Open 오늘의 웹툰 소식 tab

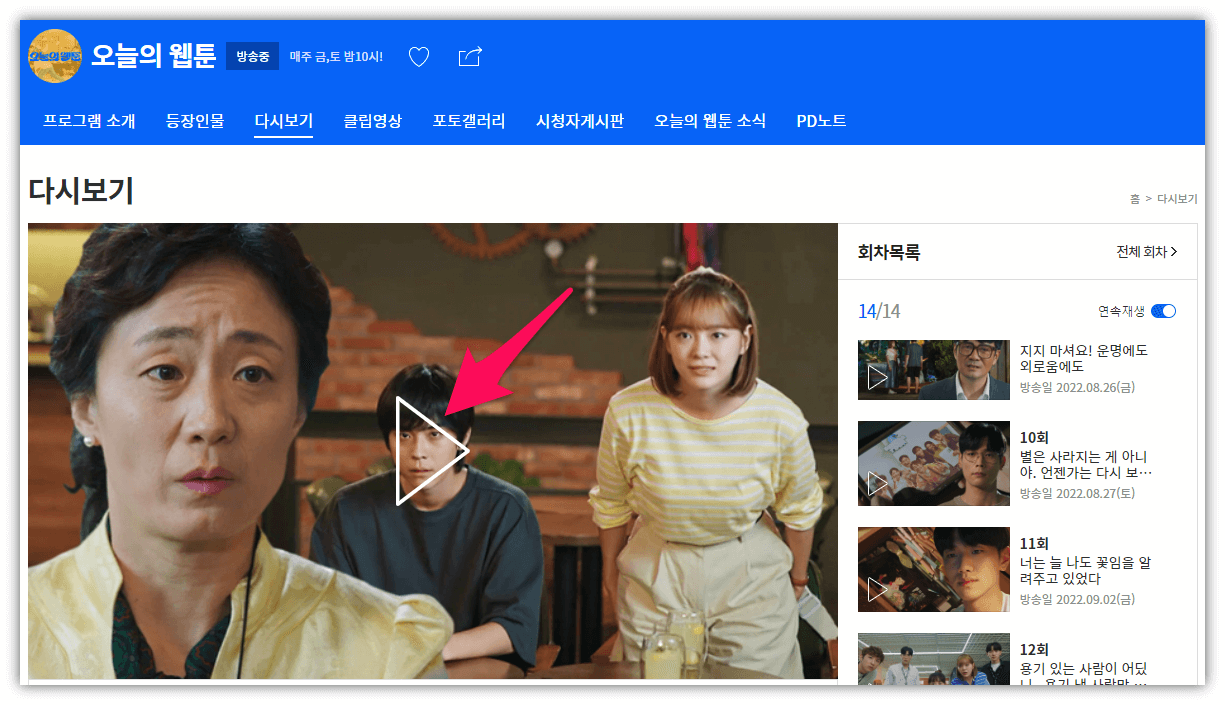pos(710,121)
